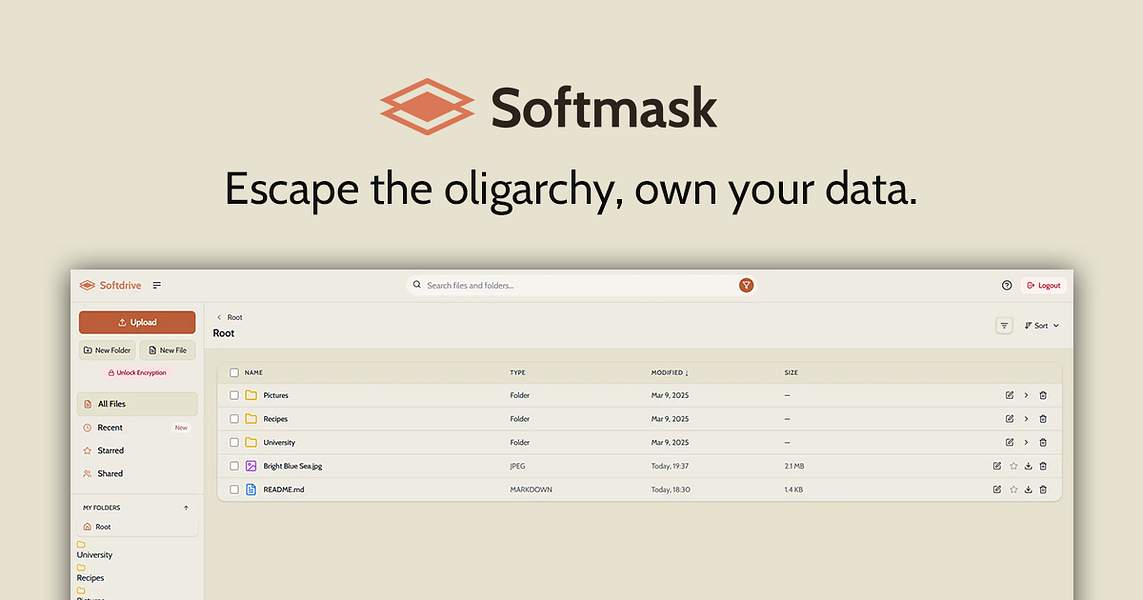Viewport: 1143px width, 600px height.
Task: Open the sidebar hamburger menu icon
Action: [157, 285]
